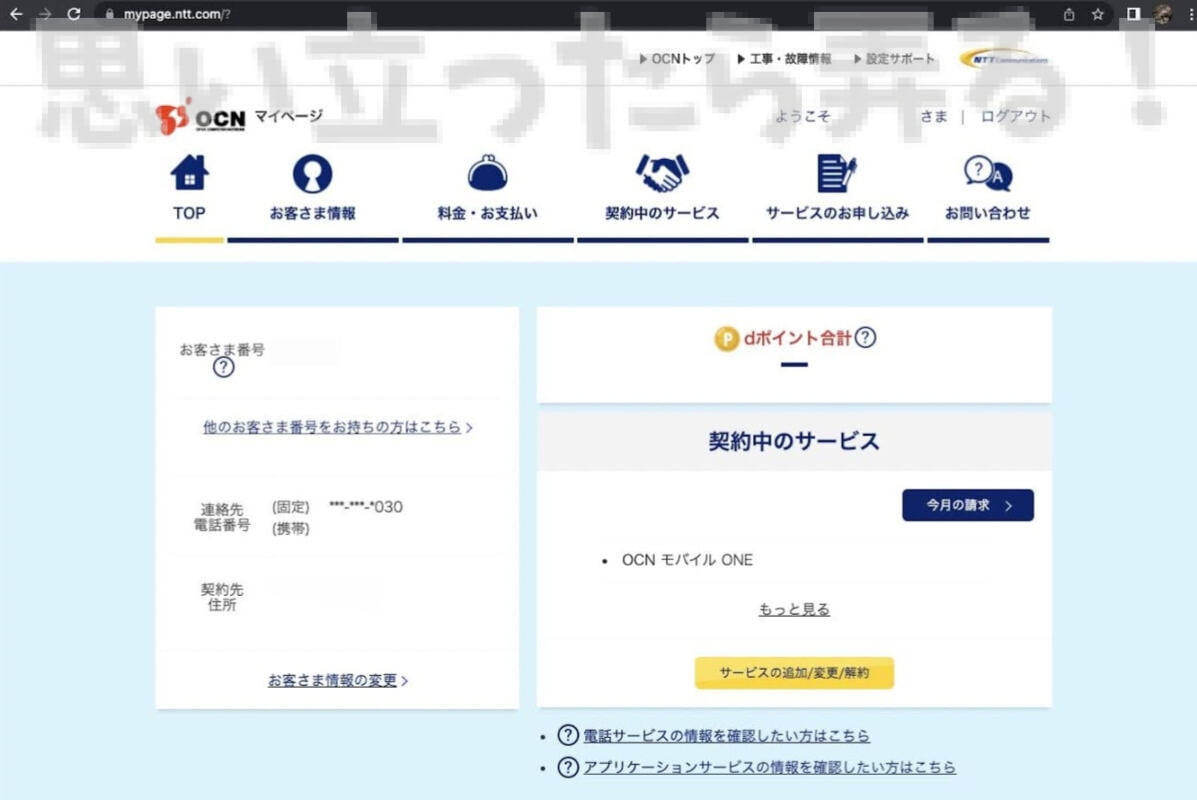Open 電話サービスの情報を確認したい方はこちら link
The height and width of the screenshot is (800, 1197).
tap(726, 736)
